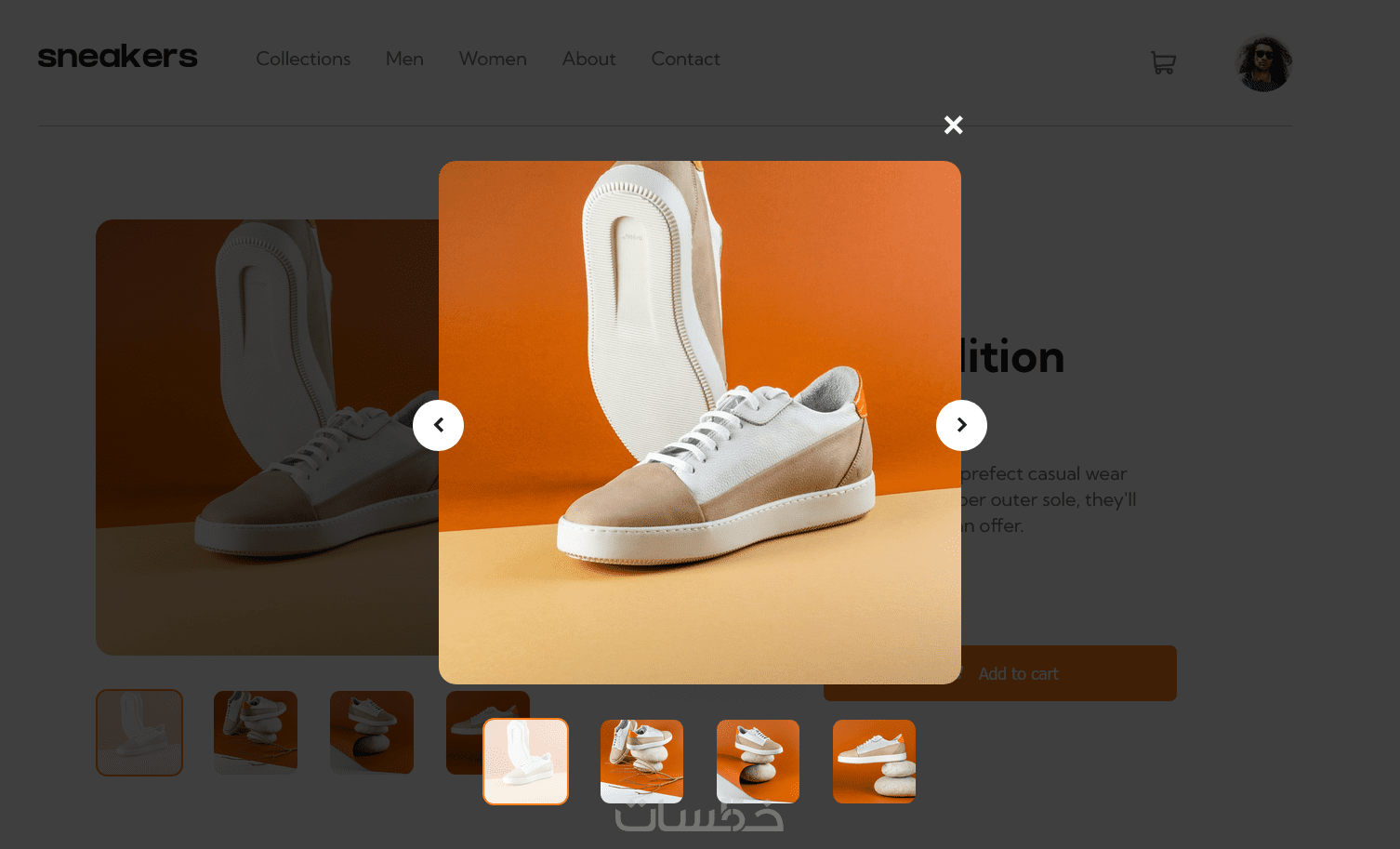1400x849 pixels.
Task: Open the Contact menu item
Action: [685, 59]
